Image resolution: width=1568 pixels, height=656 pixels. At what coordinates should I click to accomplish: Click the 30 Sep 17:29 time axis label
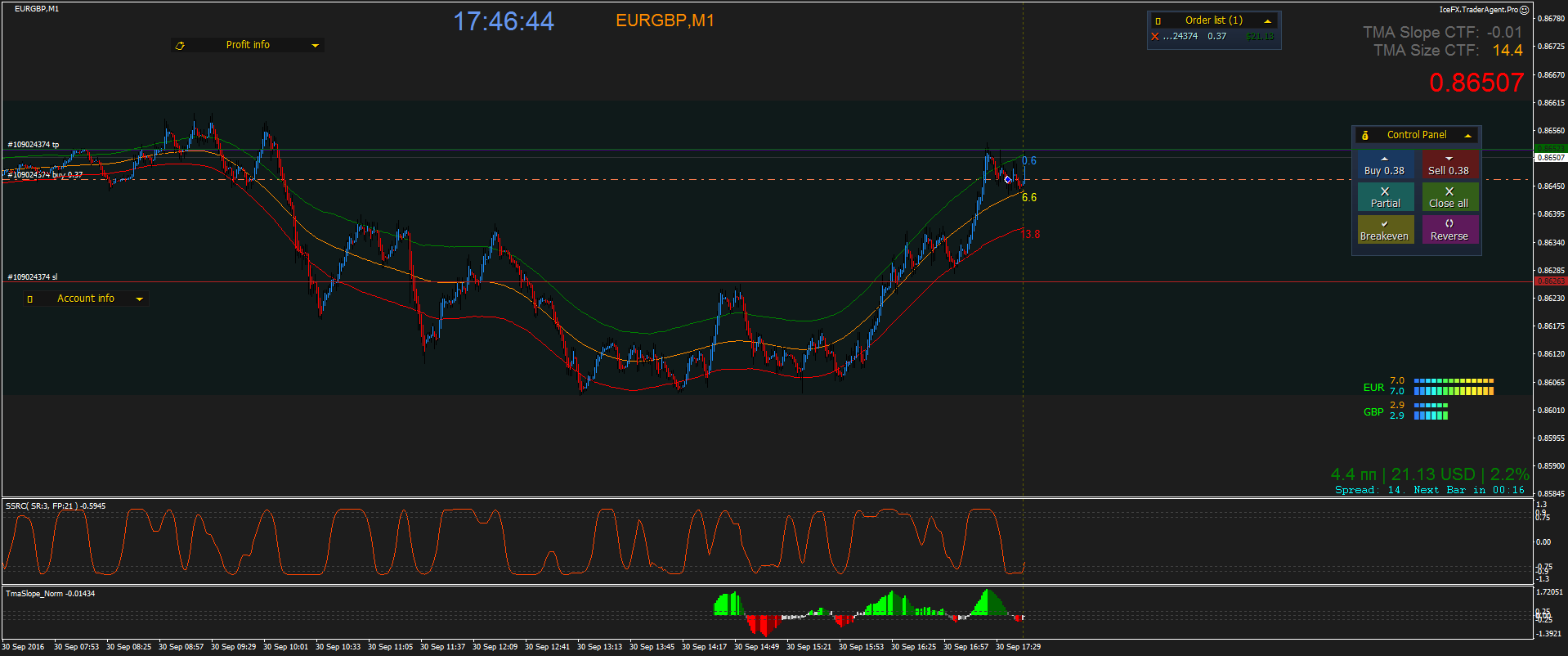pos(1018,647)
